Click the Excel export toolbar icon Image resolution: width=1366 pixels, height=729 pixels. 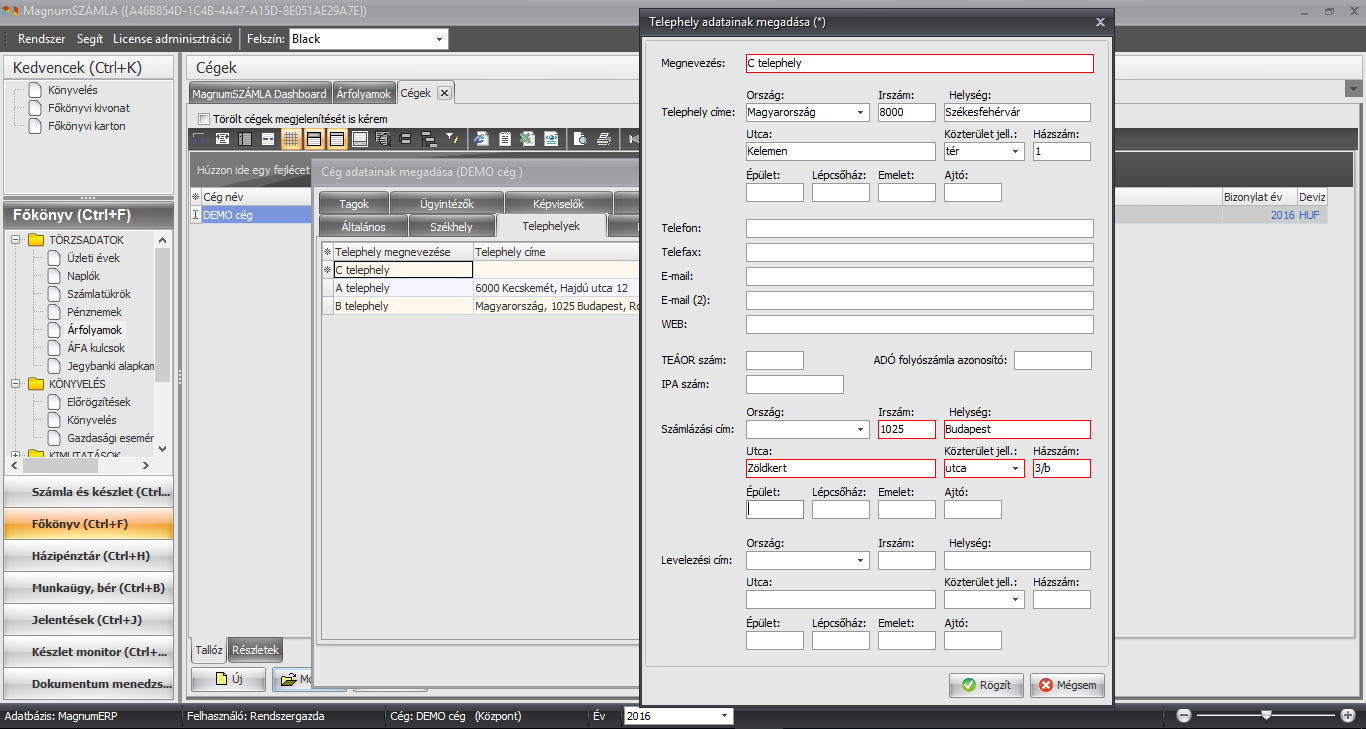pos(527,139)
